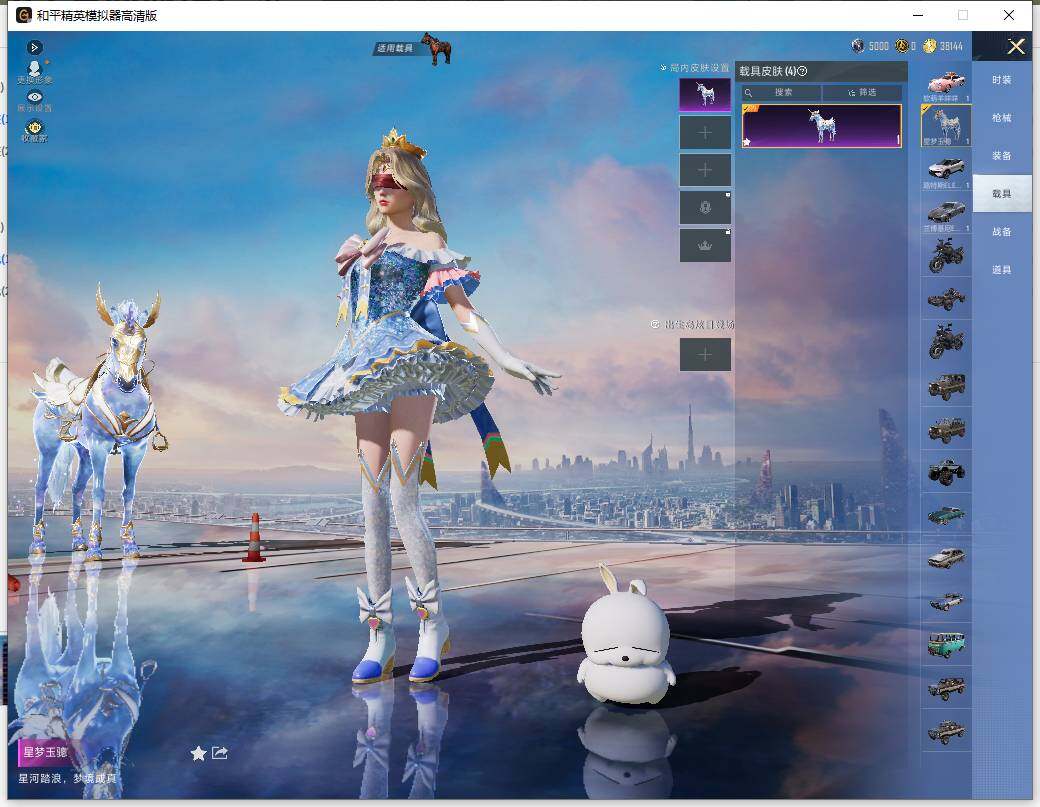This screenshot has width=1040, height=807.
Task: Click the play arrow icon at top-left
Action: coord(34,47)
